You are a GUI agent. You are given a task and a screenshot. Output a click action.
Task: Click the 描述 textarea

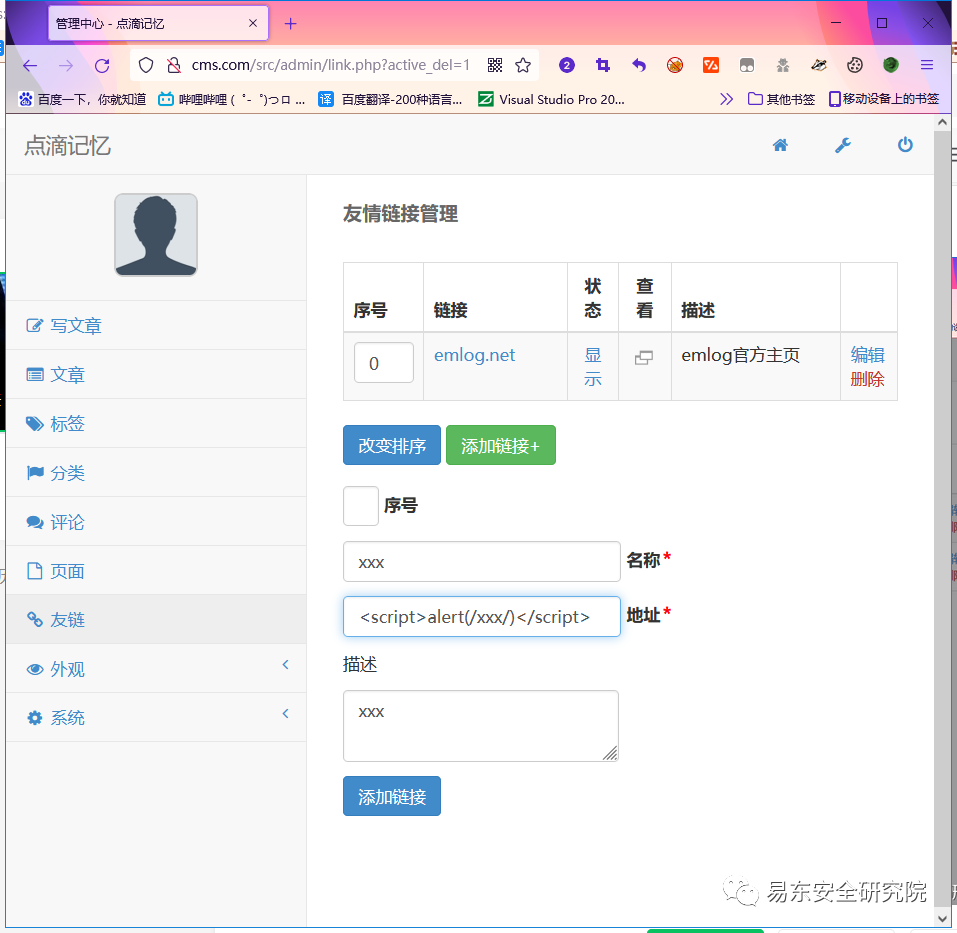pyautogui.click(x=481, y=726)
